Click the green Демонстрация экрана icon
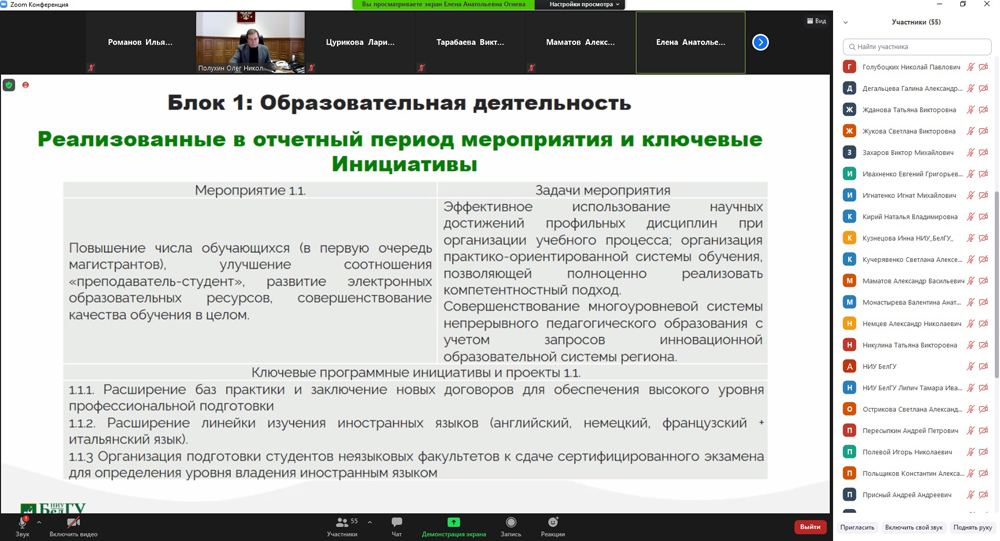Viewport: 1000px width, 541px height. coord(453,522)
